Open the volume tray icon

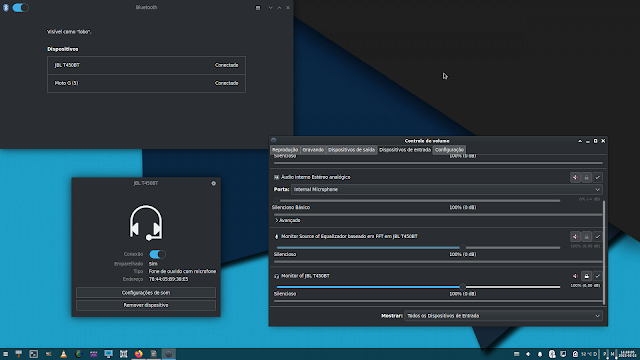point(528,354)
